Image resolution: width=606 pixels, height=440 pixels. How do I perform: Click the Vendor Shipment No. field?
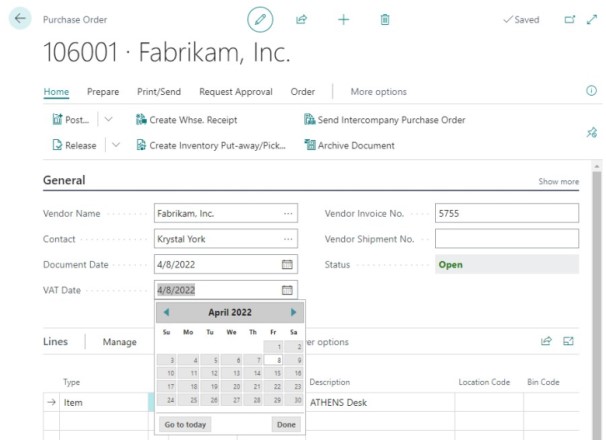pos(507,239)
